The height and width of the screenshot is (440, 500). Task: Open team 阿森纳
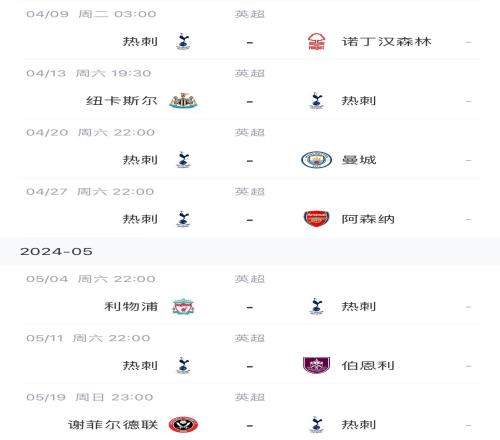[368, 219]
